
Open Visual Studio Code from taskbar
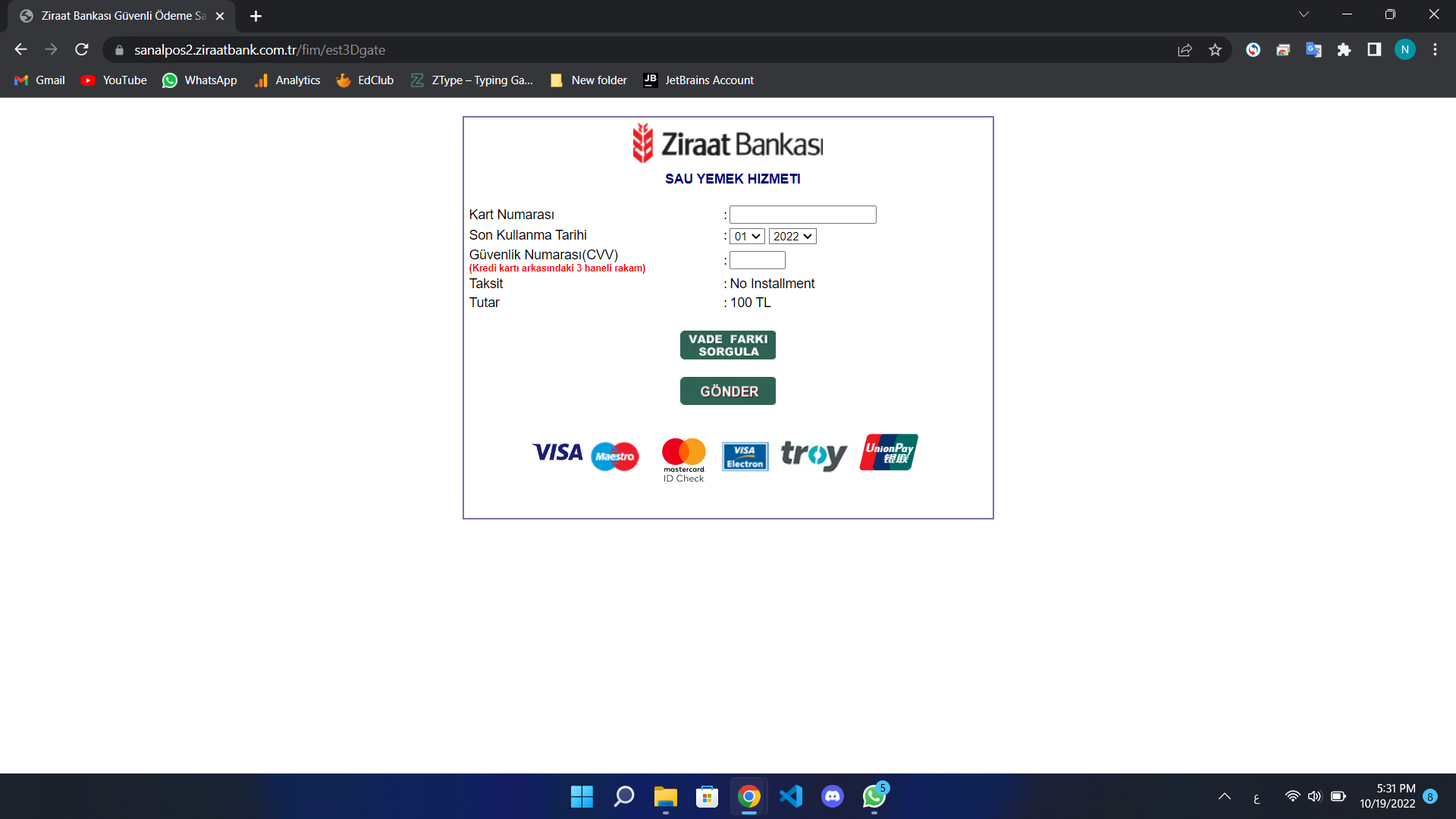tap(790, 796)
